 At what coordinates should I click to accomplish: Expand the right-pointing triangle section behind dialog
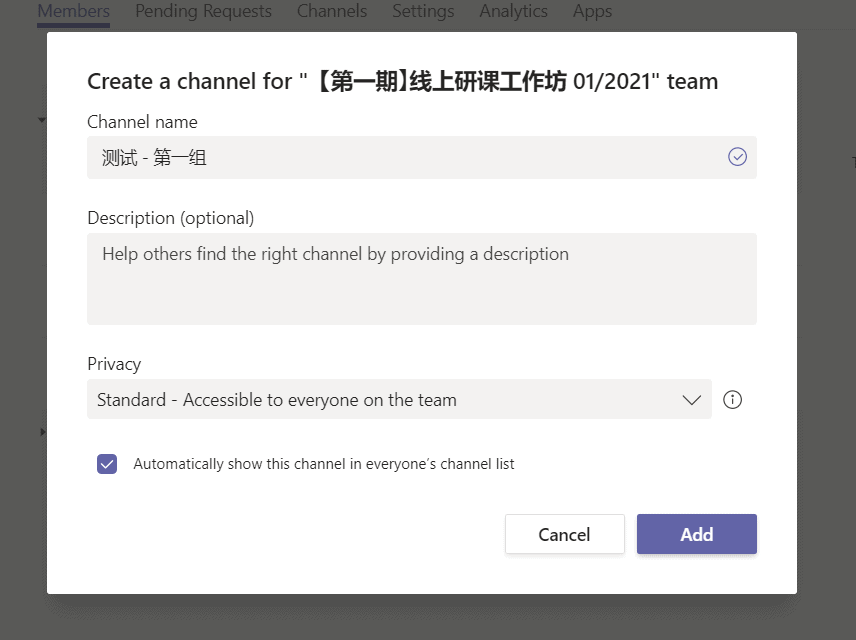pos(42,432)
